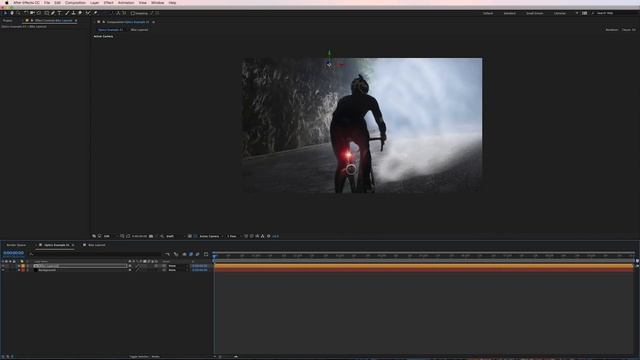Switch to the Project panel tab

click(8, 20)
